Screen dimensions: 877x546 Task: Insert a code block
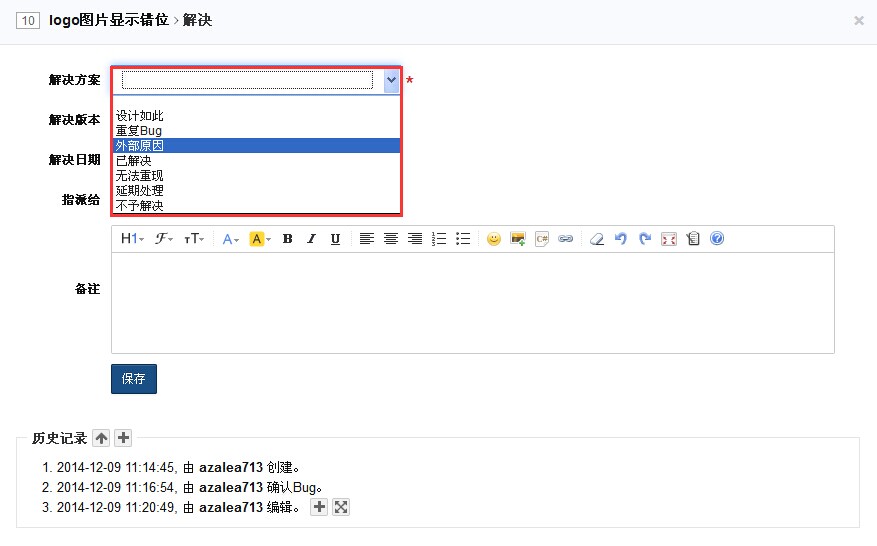pos(542,239)
